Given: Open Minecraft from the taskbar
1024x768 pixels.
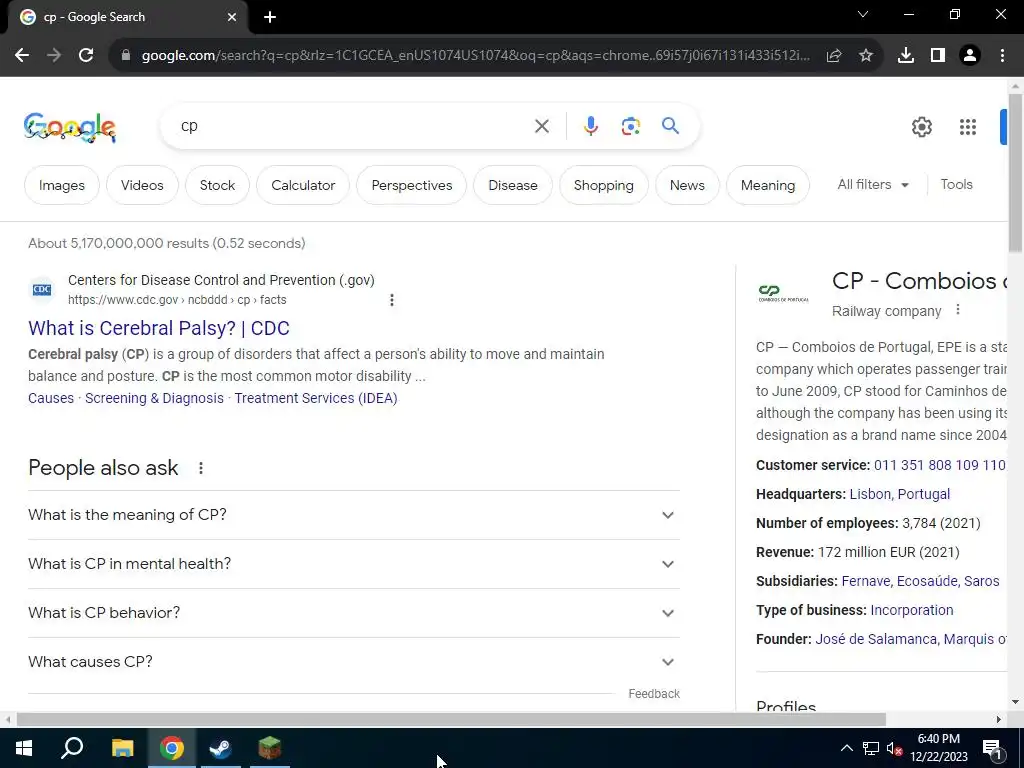Looking at the screenshot, I should (270, 748).
